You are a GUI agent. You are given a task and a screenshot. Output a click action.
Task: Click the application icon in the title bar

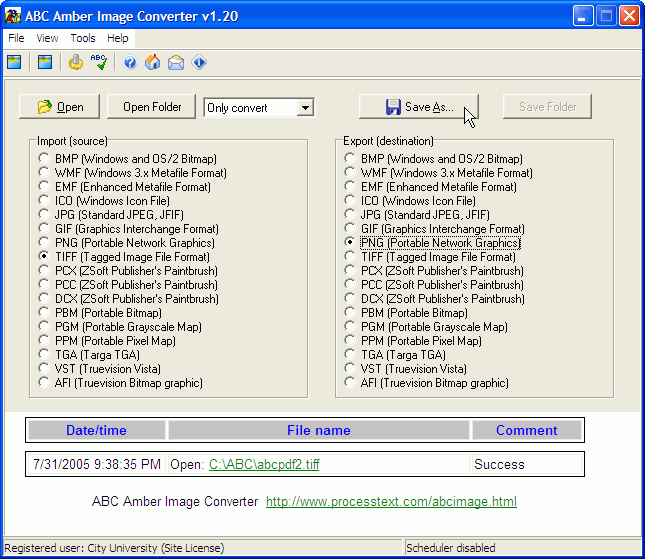tap(13, 16)
